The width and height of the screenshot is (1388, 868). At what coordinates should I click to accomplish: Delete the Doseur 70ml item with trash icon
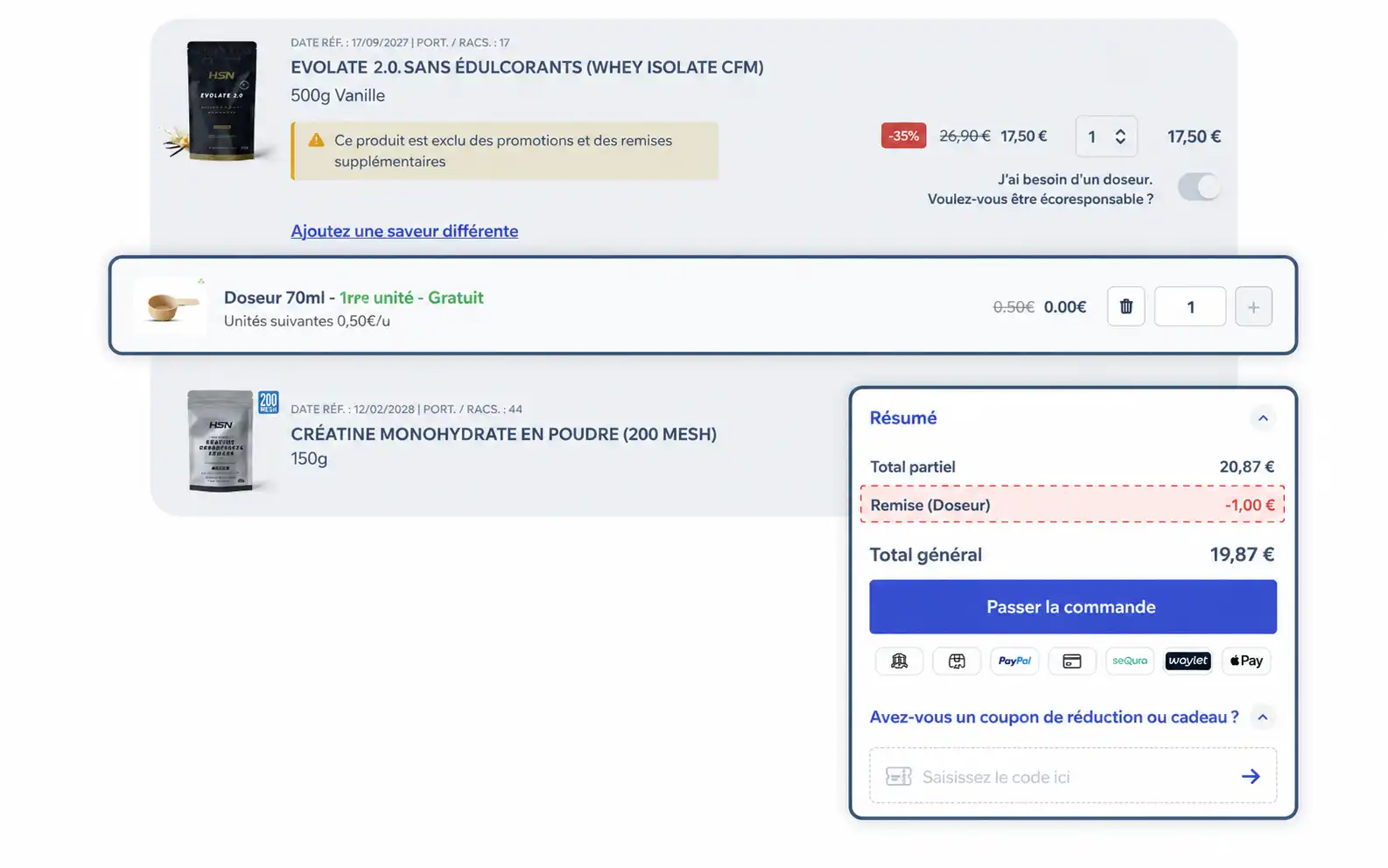click(x=1125, y=307)
